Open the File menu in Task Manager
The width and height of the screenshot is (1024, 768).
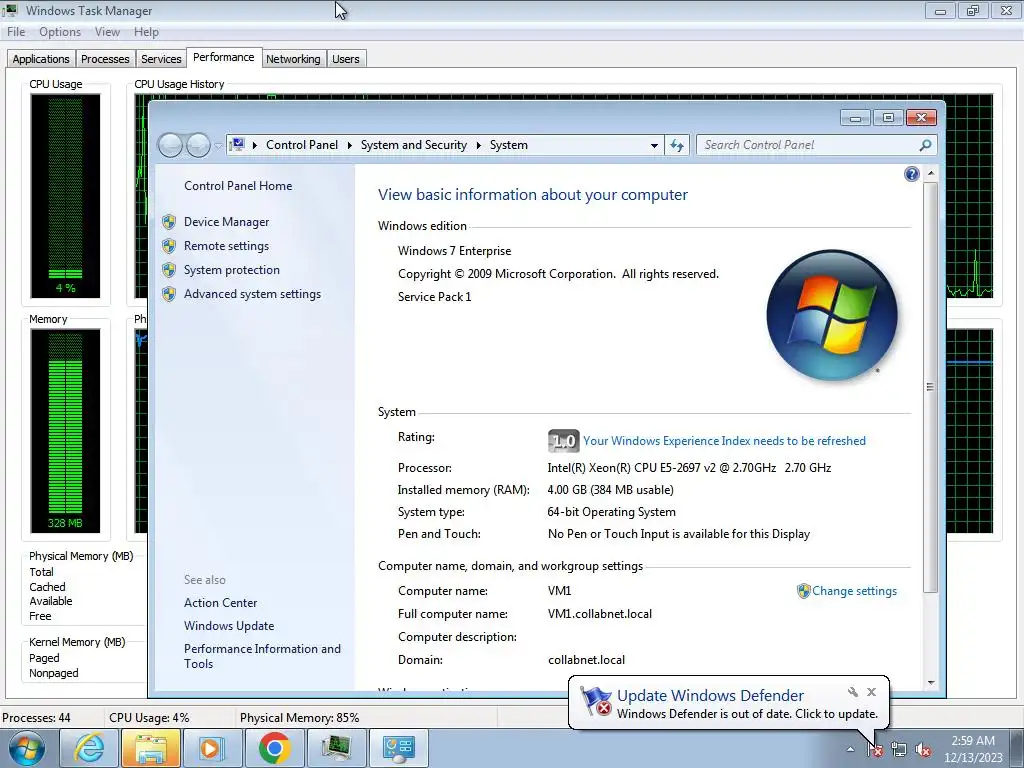click(x=16, y=32)
